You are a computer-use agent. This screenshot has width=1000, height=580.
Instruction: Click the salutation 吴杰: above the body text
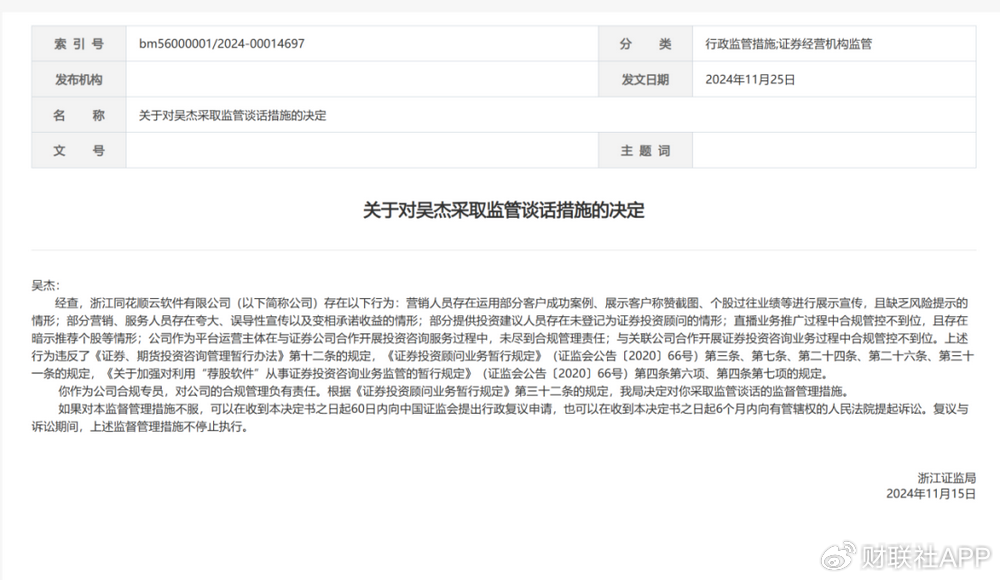click(x=46, y=286)
